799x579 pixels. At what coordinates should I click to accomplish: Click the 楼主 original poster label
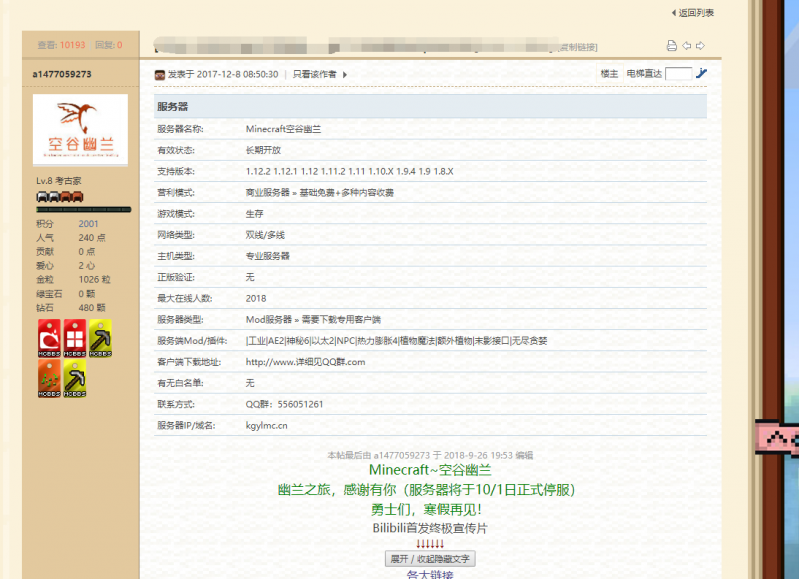(x=609, y=74)
